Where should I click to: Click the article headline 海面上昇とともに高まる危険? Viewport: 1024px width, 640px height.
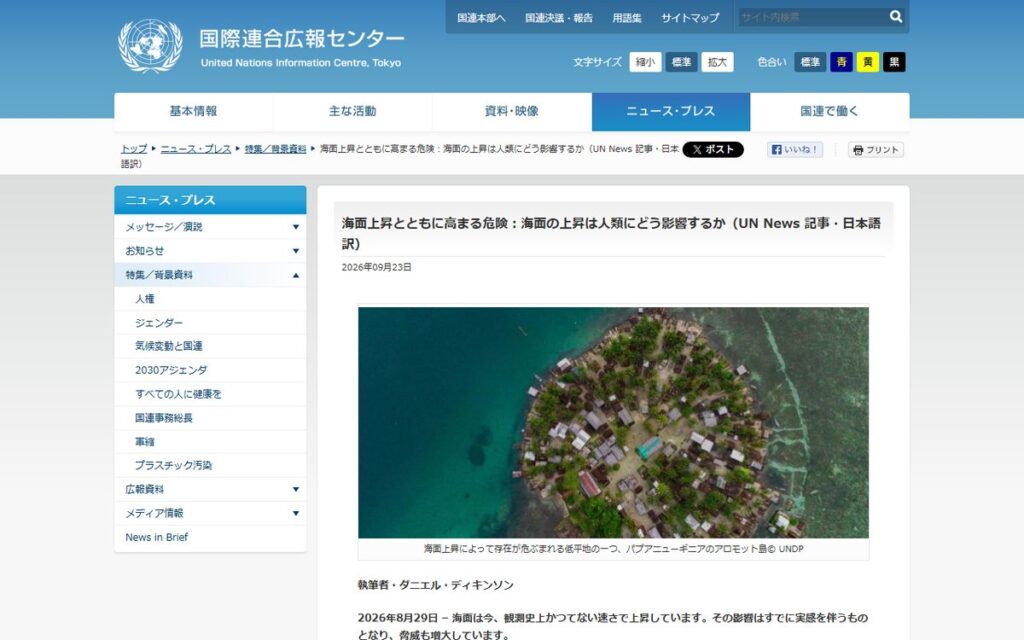[x=611, y=233]
